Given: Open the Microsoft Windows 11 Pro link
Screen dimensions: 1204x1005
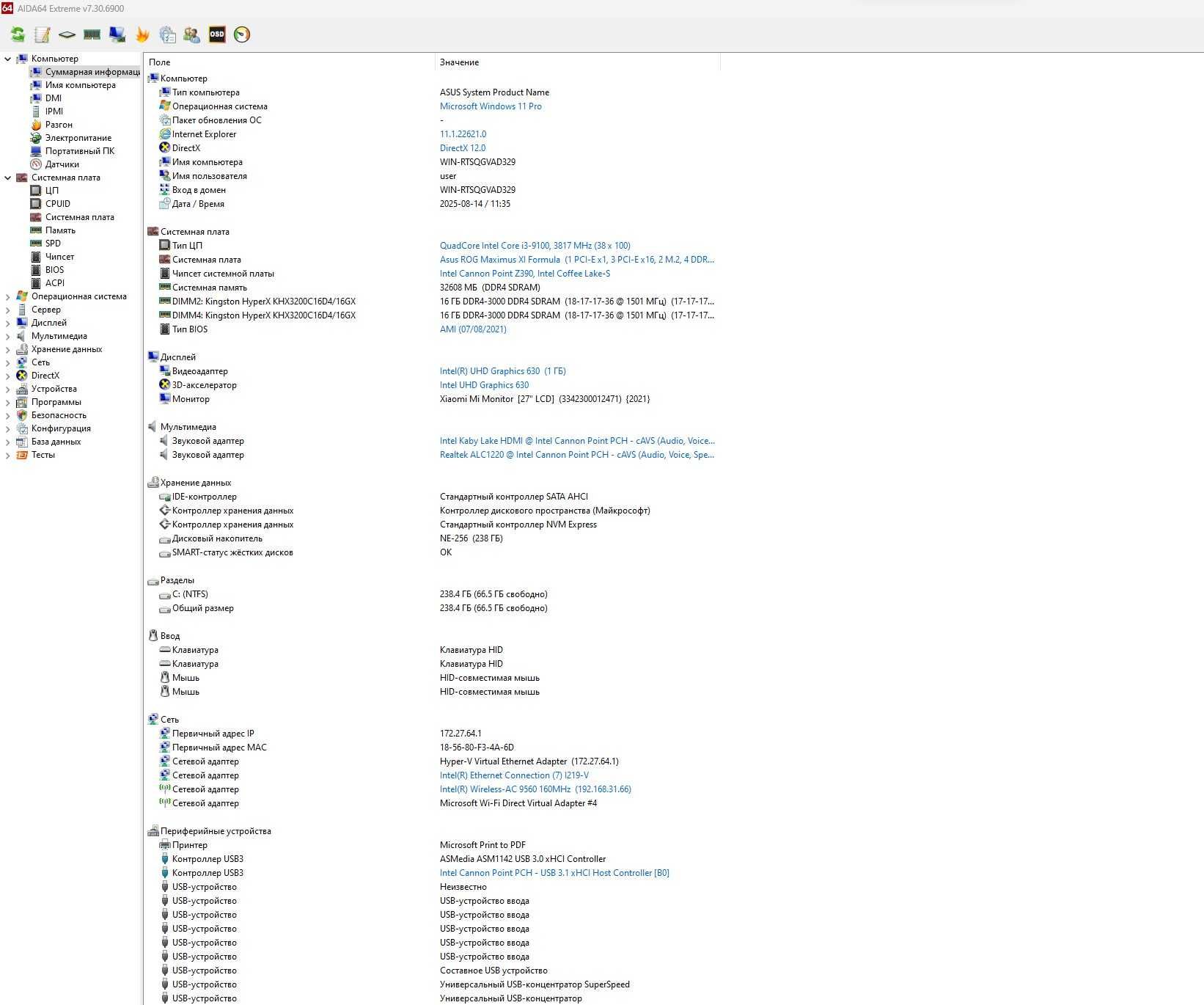Looking at the screenshot, I should click(x=491, y=106).
